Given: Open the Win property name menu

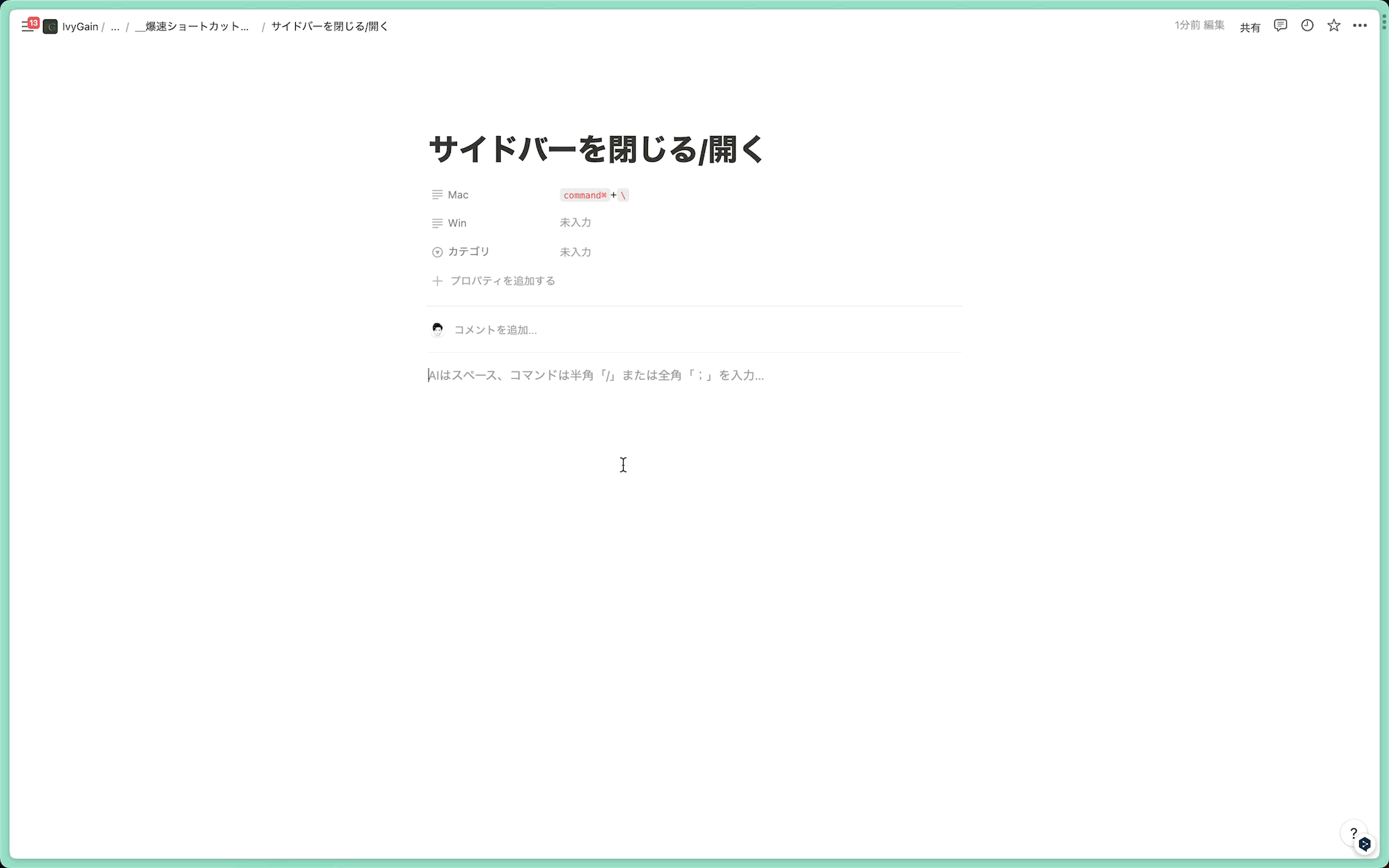Looking at the screenshot, I should [x=457, y=223].
